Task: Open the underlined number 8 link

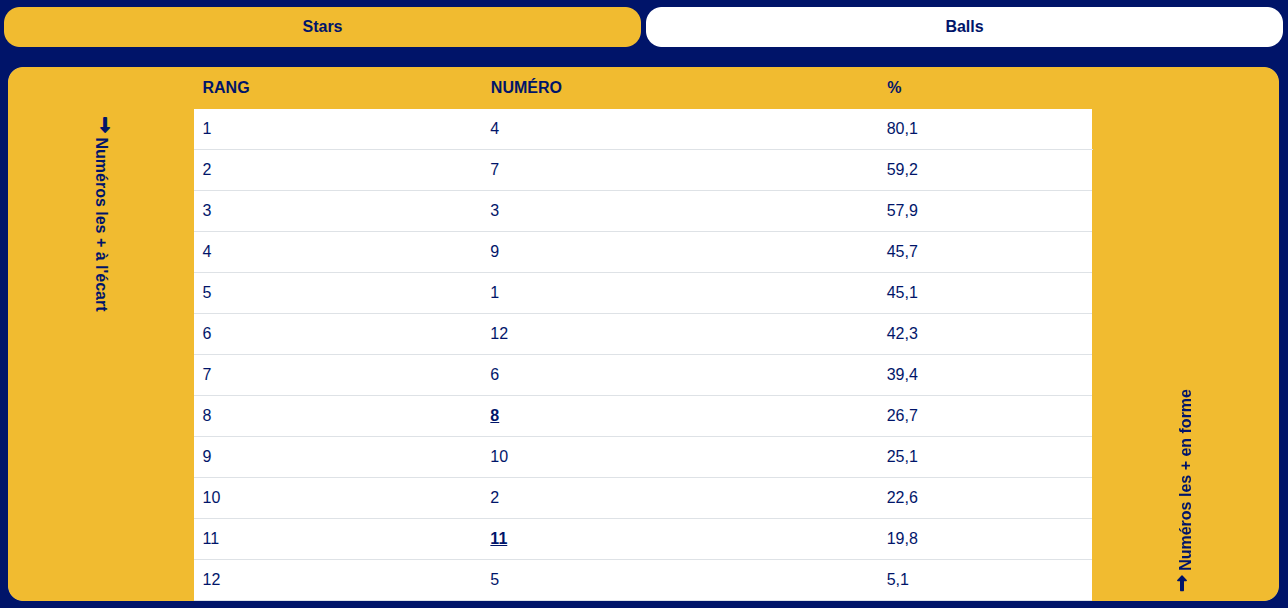Action: (495, 416)
